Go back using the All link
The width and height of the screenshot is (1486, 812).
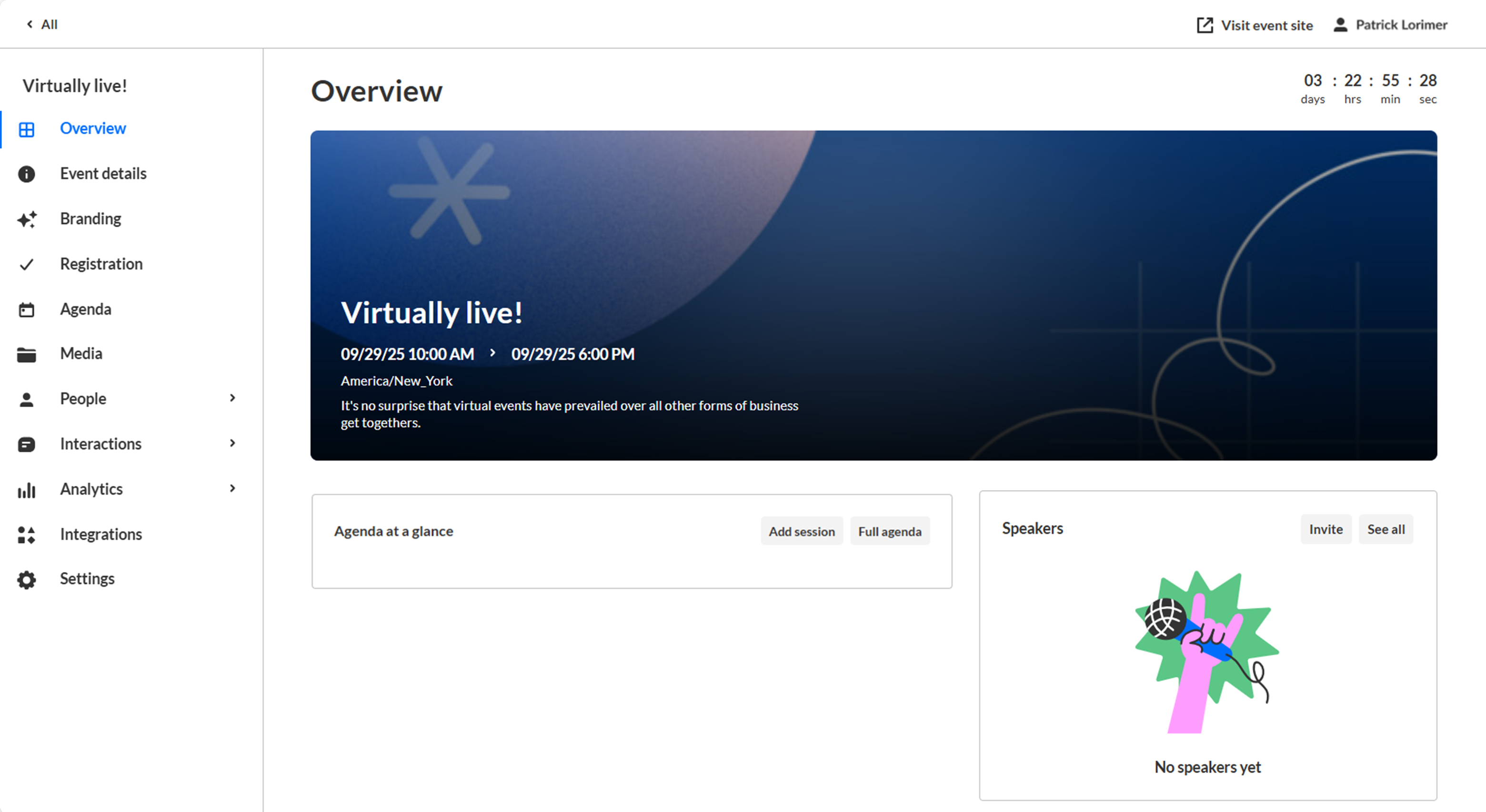click(x=42, y=24)
